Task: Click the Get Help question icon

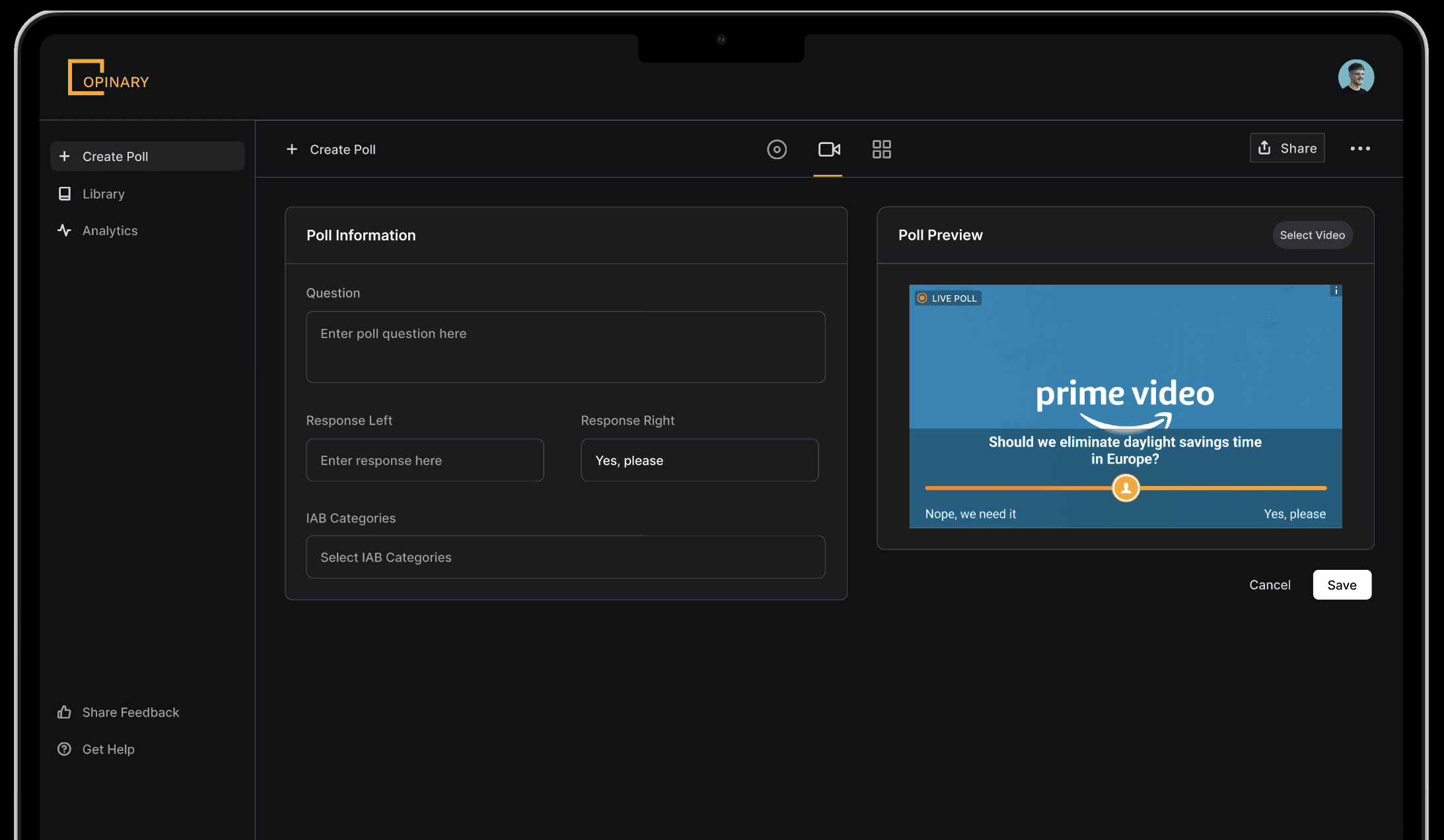Action: click(x=64, y=749)
